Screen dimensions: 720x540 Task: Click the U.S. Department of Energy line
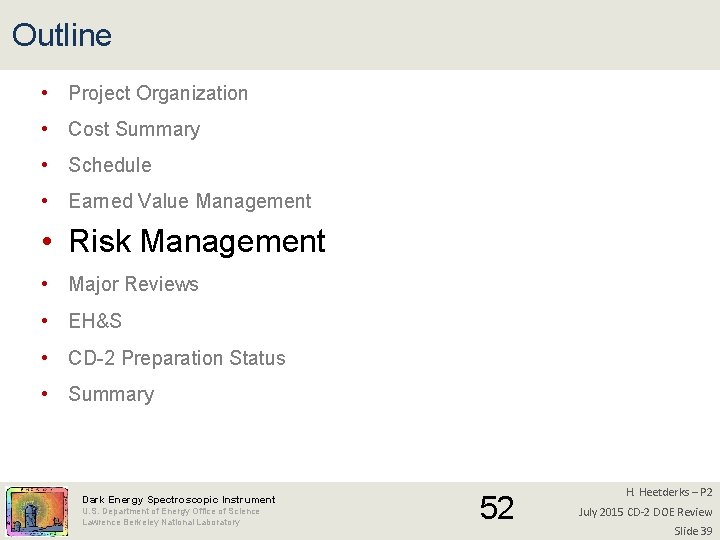click(171, 511)
